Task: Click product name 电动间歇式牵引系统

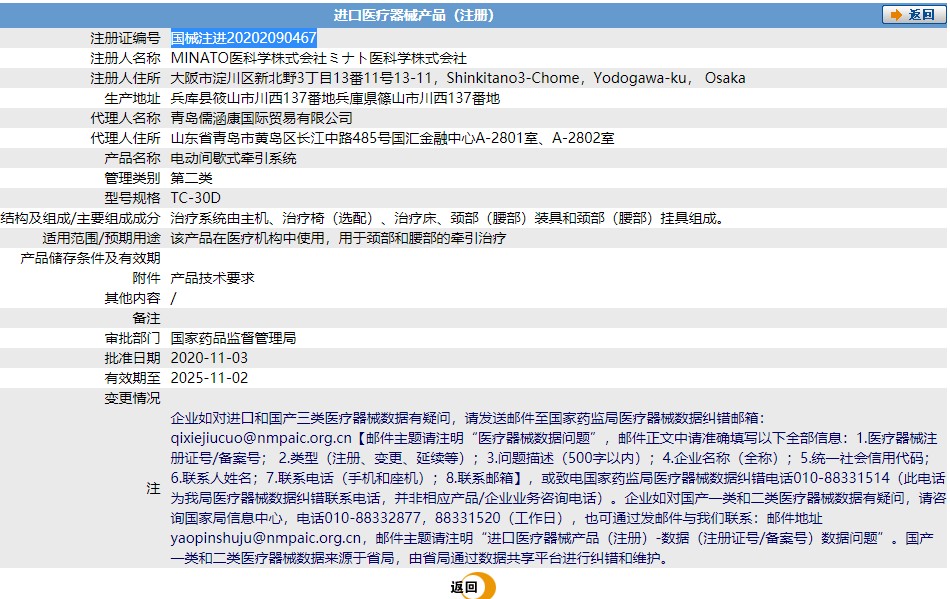Action: tap(233, 158)
